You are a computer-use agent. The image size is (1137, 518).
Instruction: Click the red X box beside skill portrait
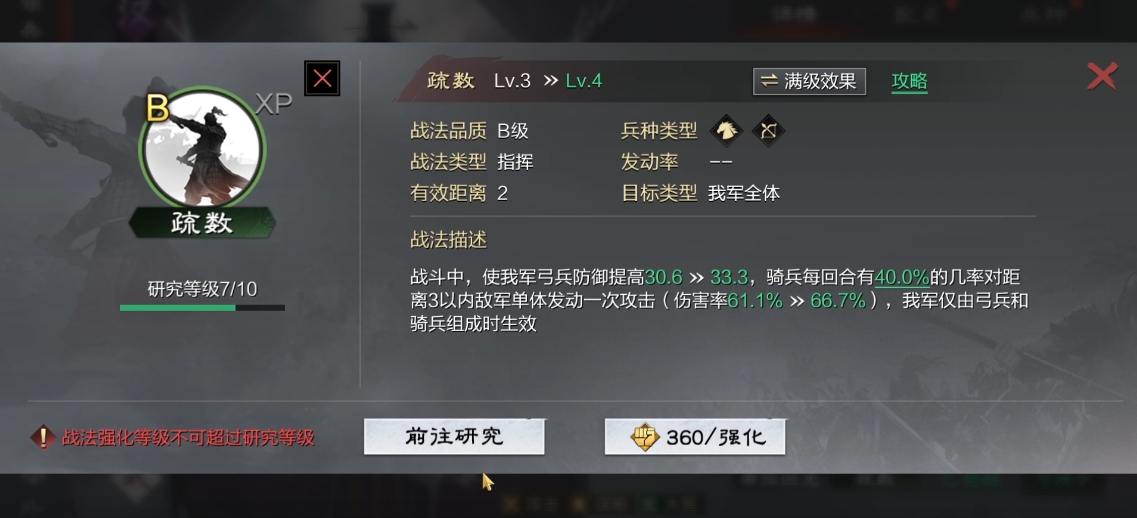pos(323,78)
